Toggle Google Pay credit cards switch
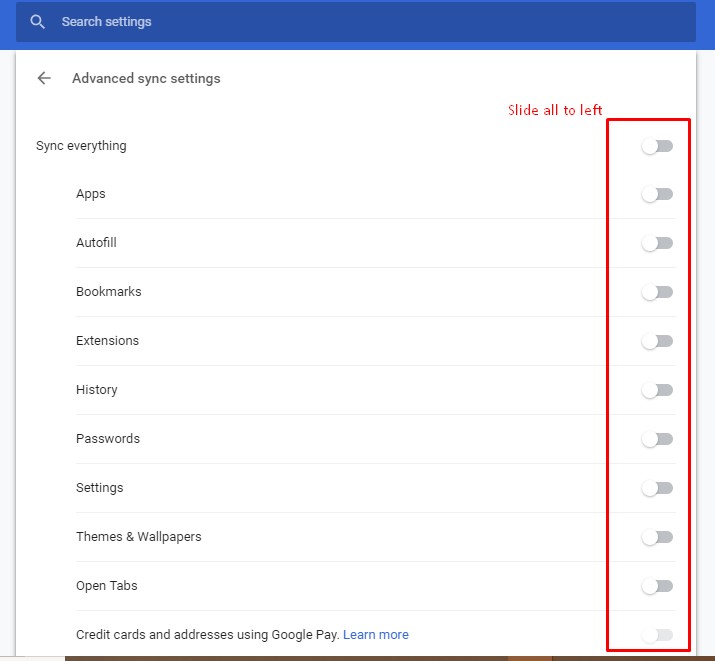 (657, 635)
